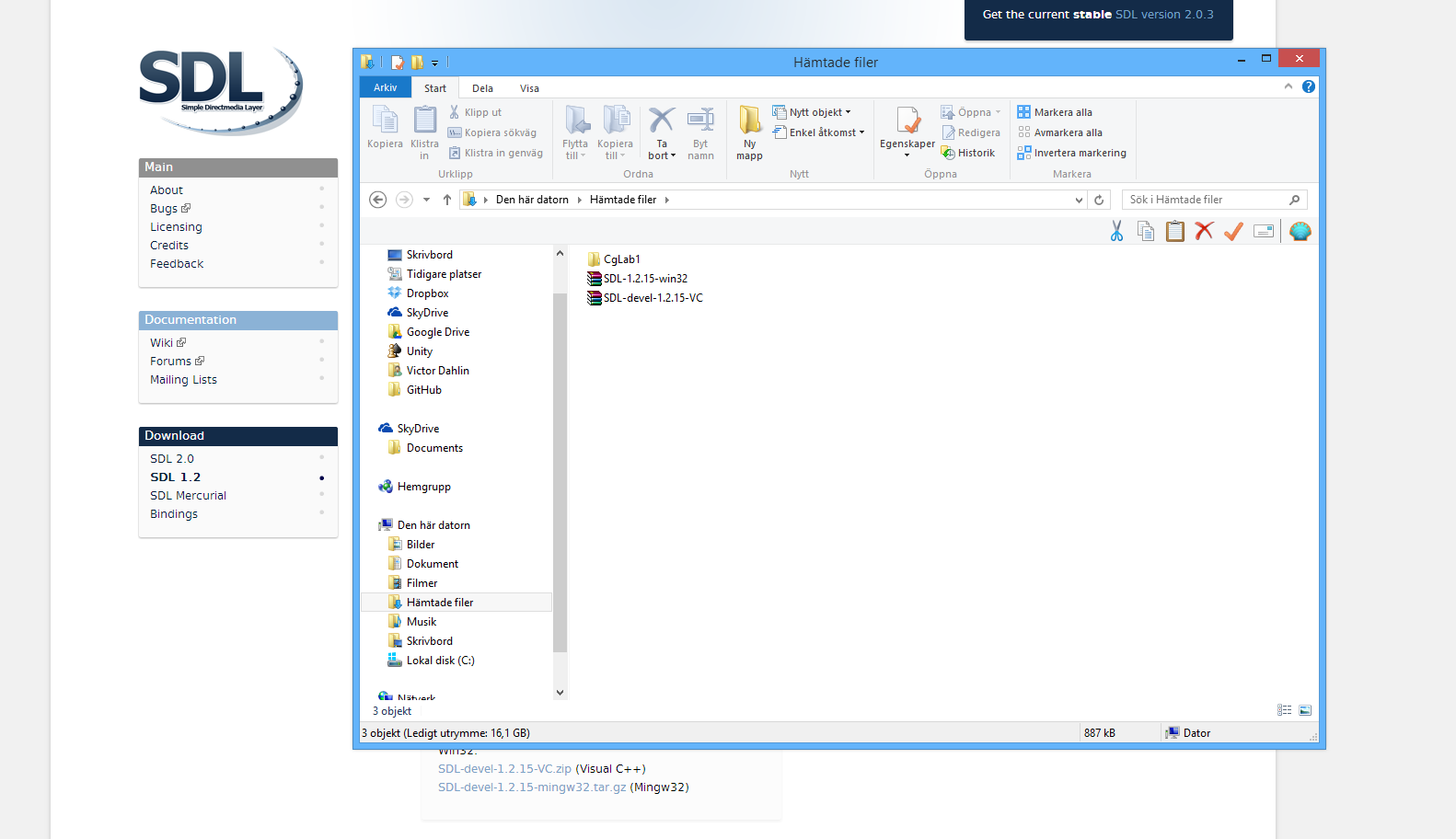Screen dimensions: 1456x839
Task: Click the blue shell globe icon
Action: tap(1300, 231)
